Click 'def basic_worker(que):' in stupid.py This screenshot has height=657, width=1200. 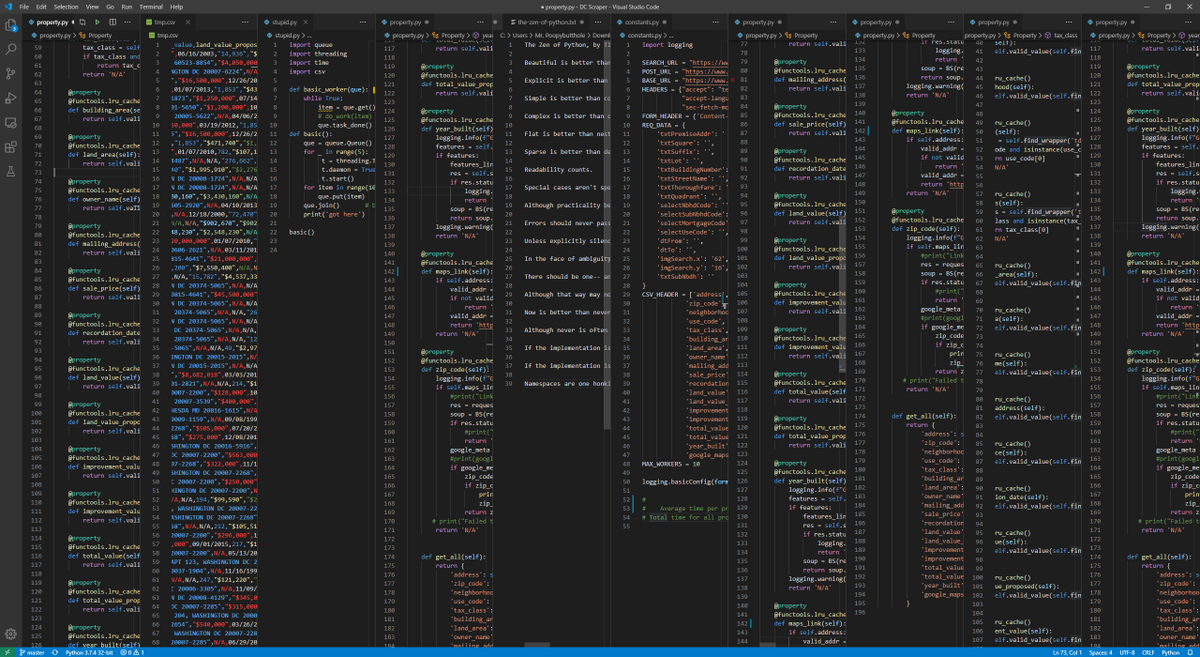330,89
